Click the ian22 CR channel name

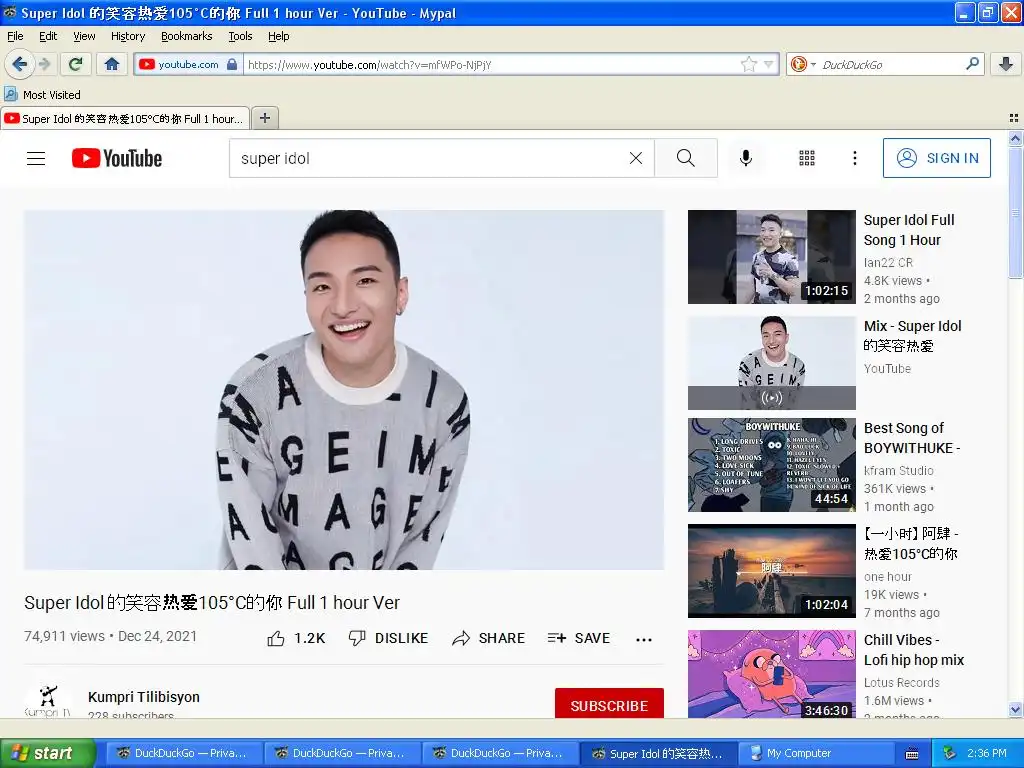[888, 263]
